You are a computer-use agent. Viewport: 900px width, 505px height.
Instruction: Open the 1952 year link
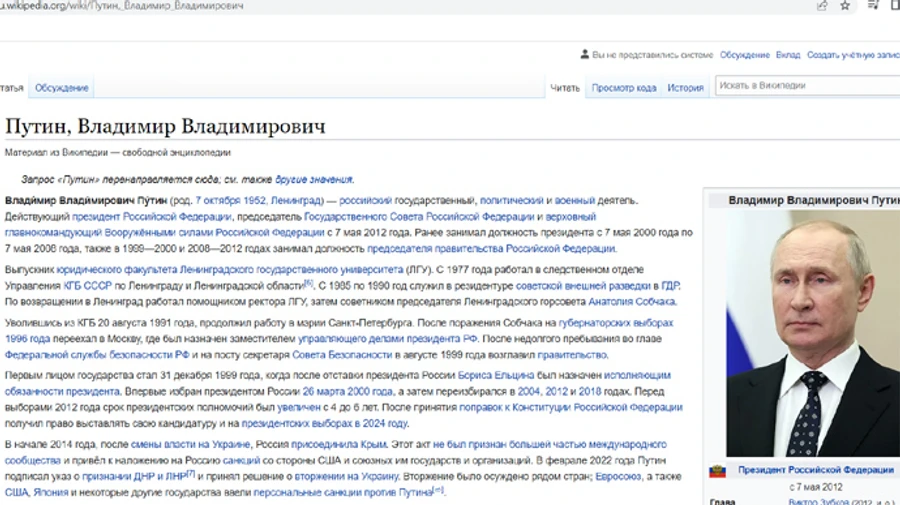pos(254,201)
